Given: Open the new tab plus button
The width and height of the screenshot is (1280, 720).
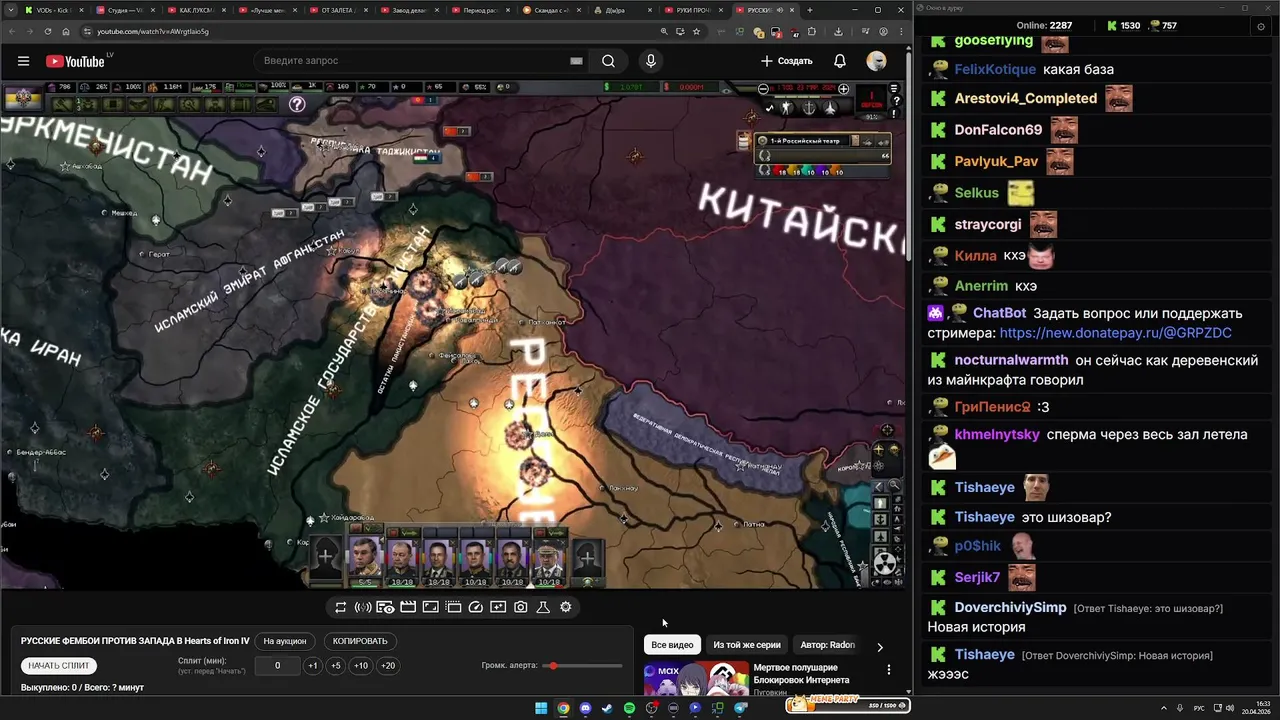Looking at the screenshot, I should pos(810,10).
